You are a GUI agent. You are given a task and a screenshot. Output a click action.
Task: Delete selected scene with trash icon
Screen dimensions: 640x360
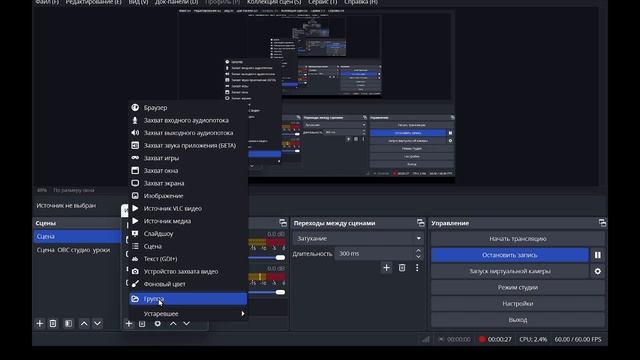coord(53,323)
